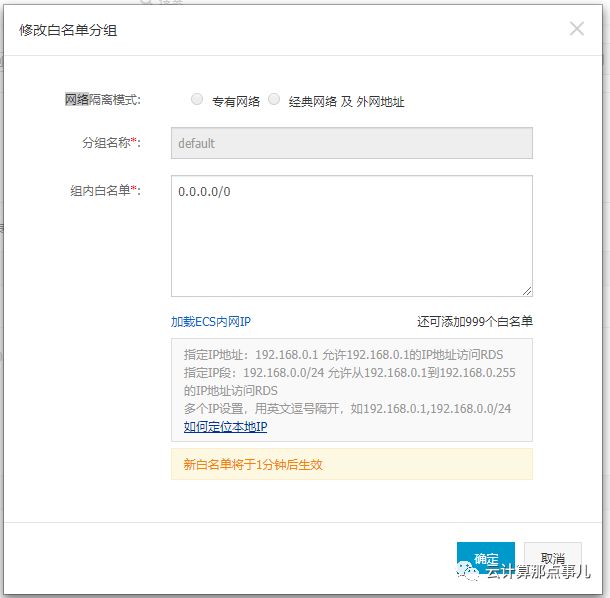Grab the textarea resize handle
610x598 pixels.
pos(527,291)
